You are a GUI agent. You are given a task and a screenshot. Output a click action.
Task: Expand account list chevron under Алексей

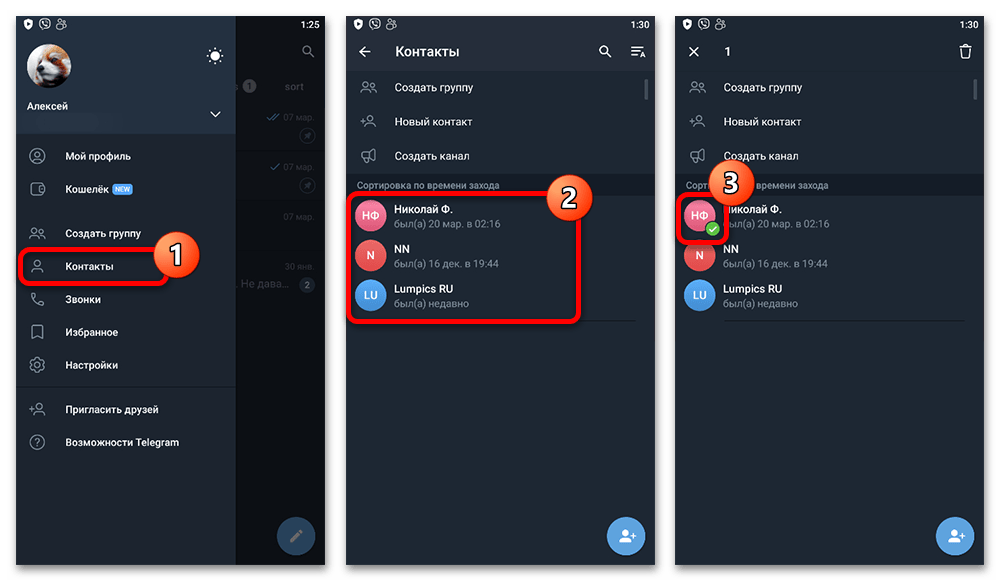216,114
